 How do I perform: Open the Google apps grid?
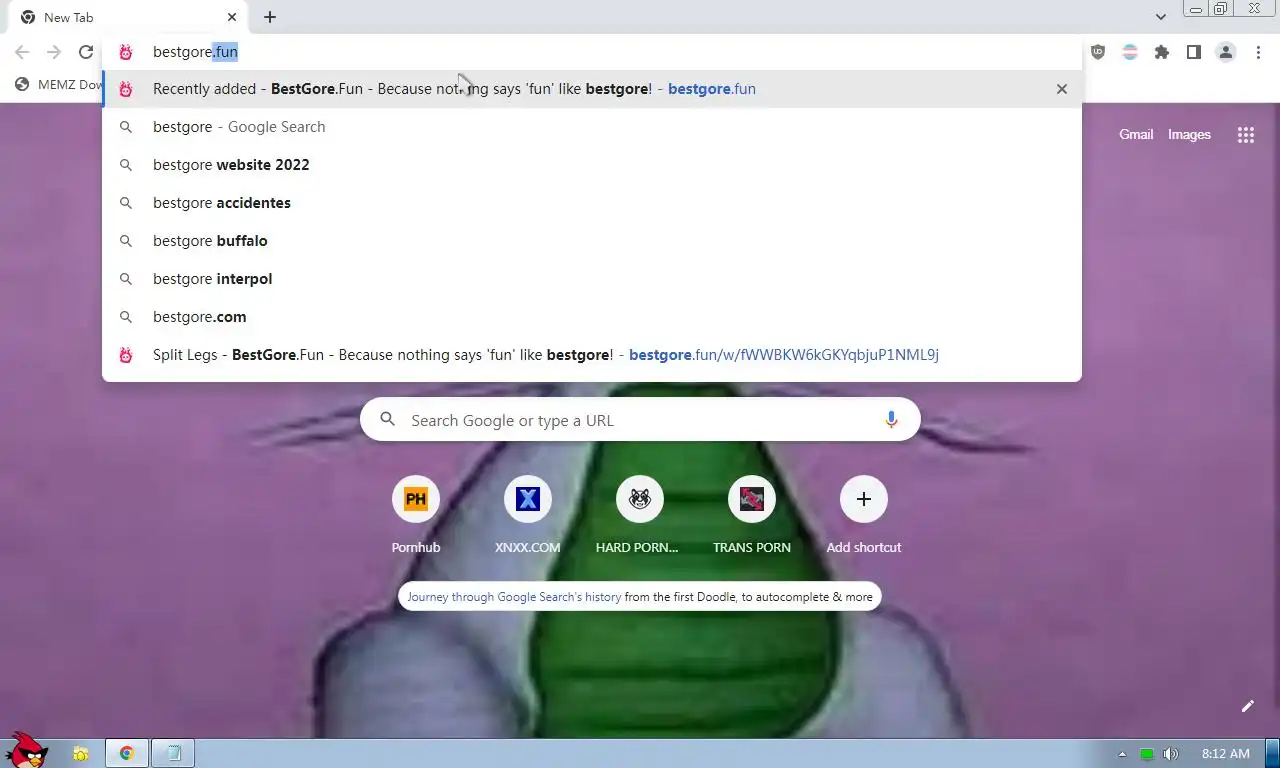click(x=1246, y=135)
